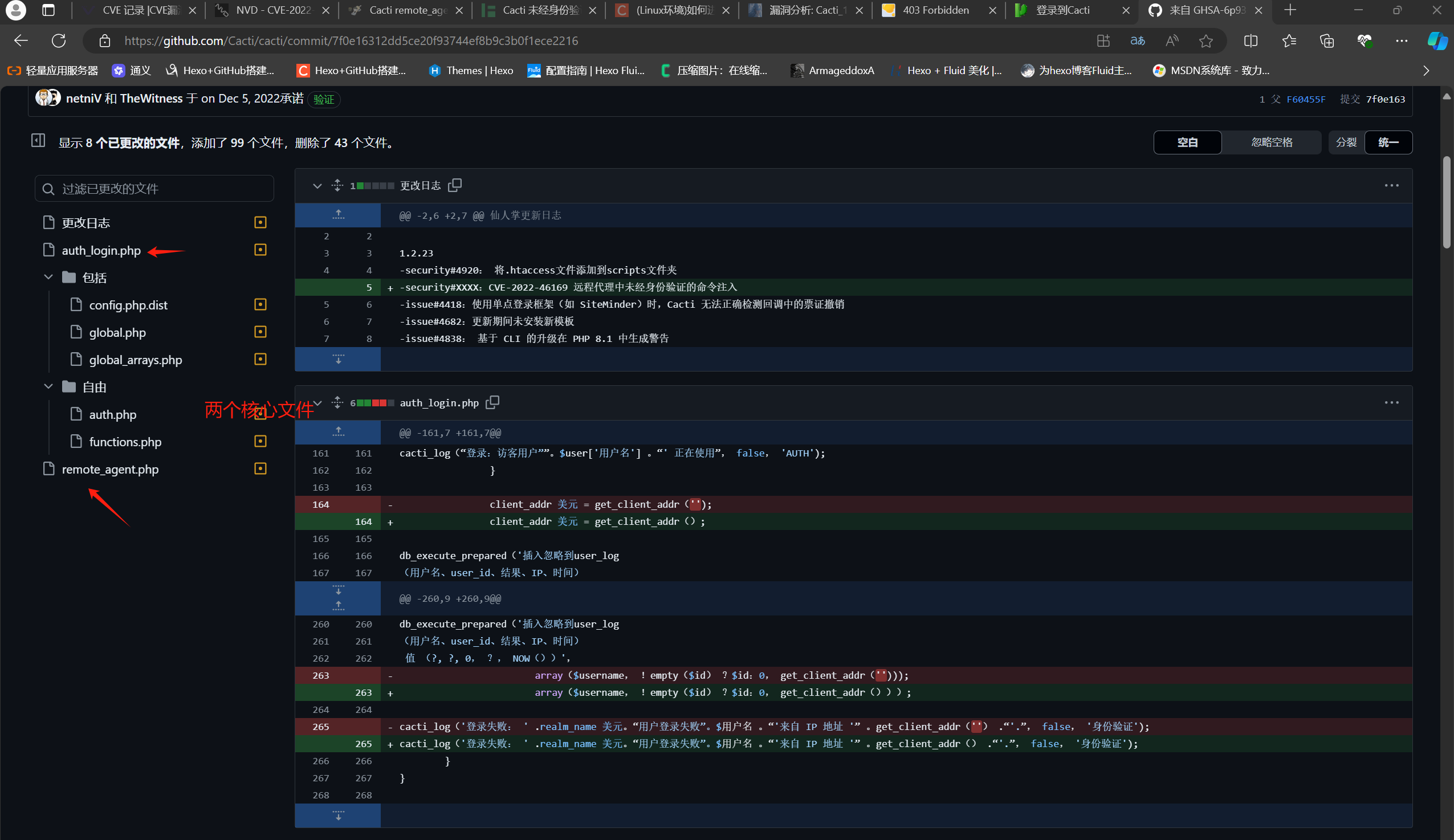
Task: Click the page vertical scrollbar thumb
Action: pos(1446,202)
